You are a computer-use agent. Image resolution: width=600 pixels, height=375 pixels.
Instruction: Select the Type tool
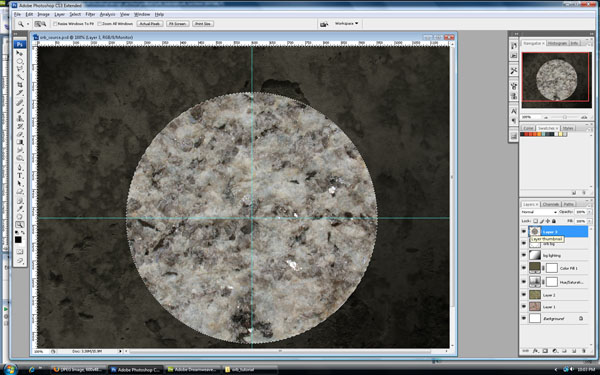tap(20, 176)
